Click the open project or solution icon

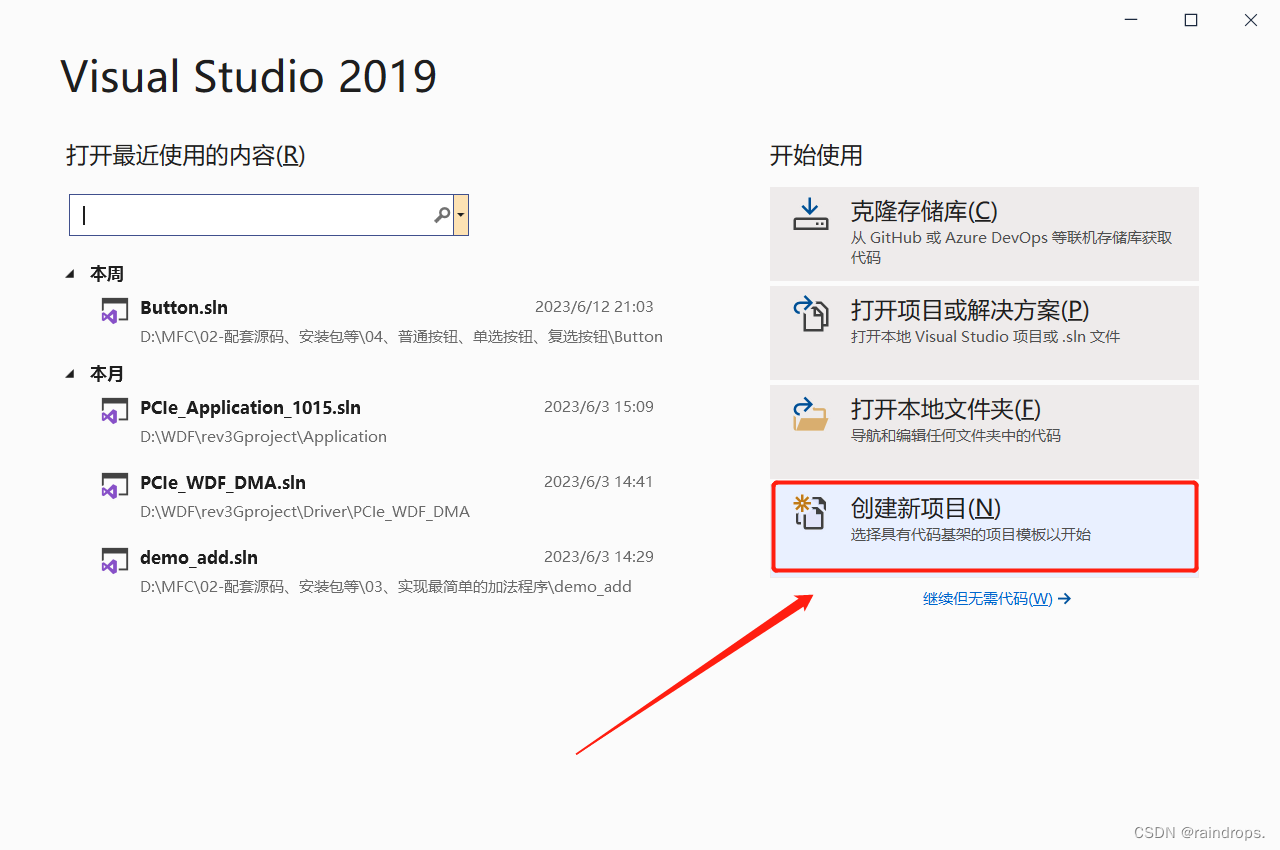tap(811, 313)
